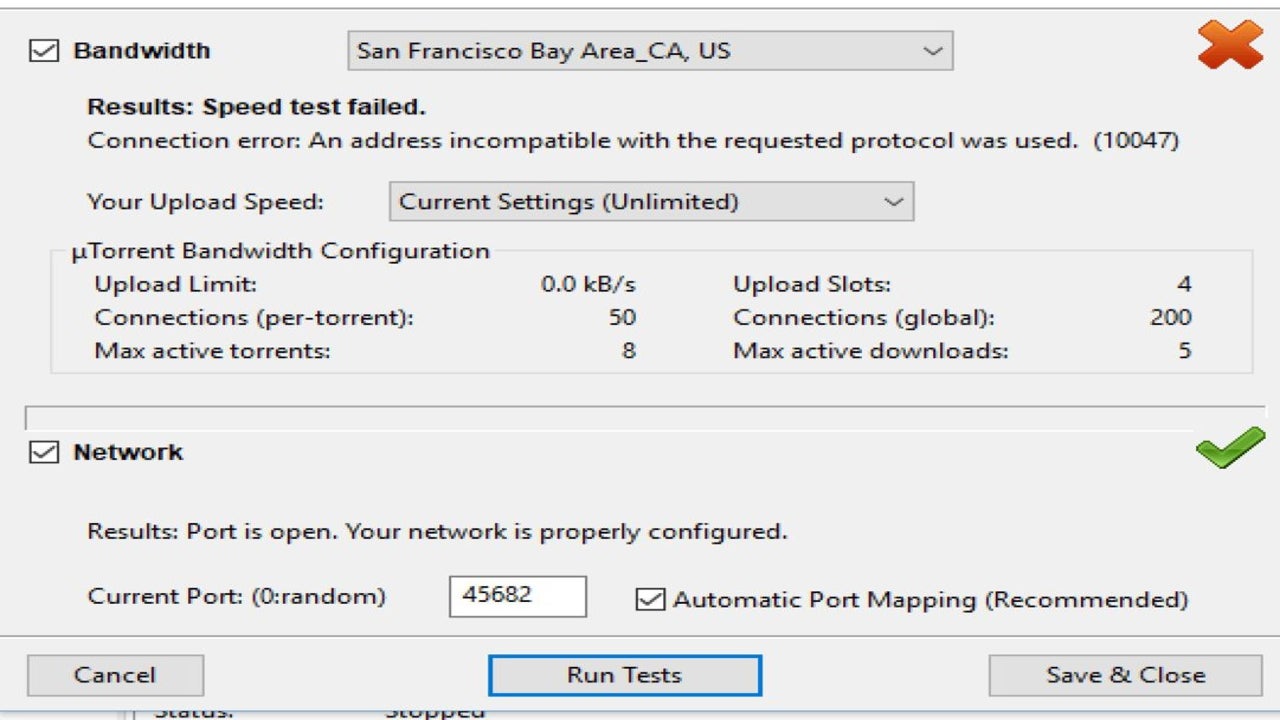Click the µTorrent Bandwidth Configuration heading
The height and width of the screenshot is (720, 1280).
pyautogui.click(x=281, y=251)
